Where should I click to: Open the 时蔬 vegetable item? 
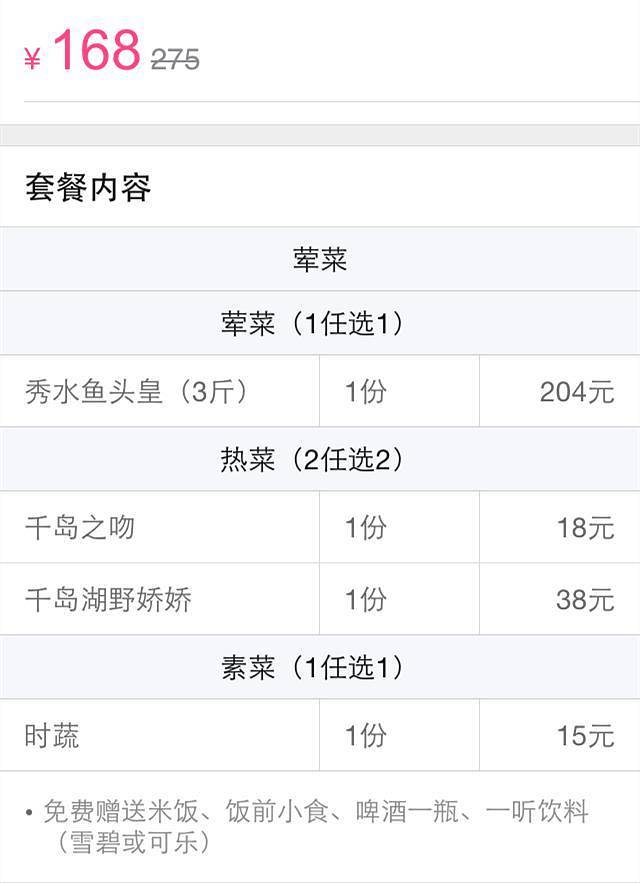tap(52, 736)
